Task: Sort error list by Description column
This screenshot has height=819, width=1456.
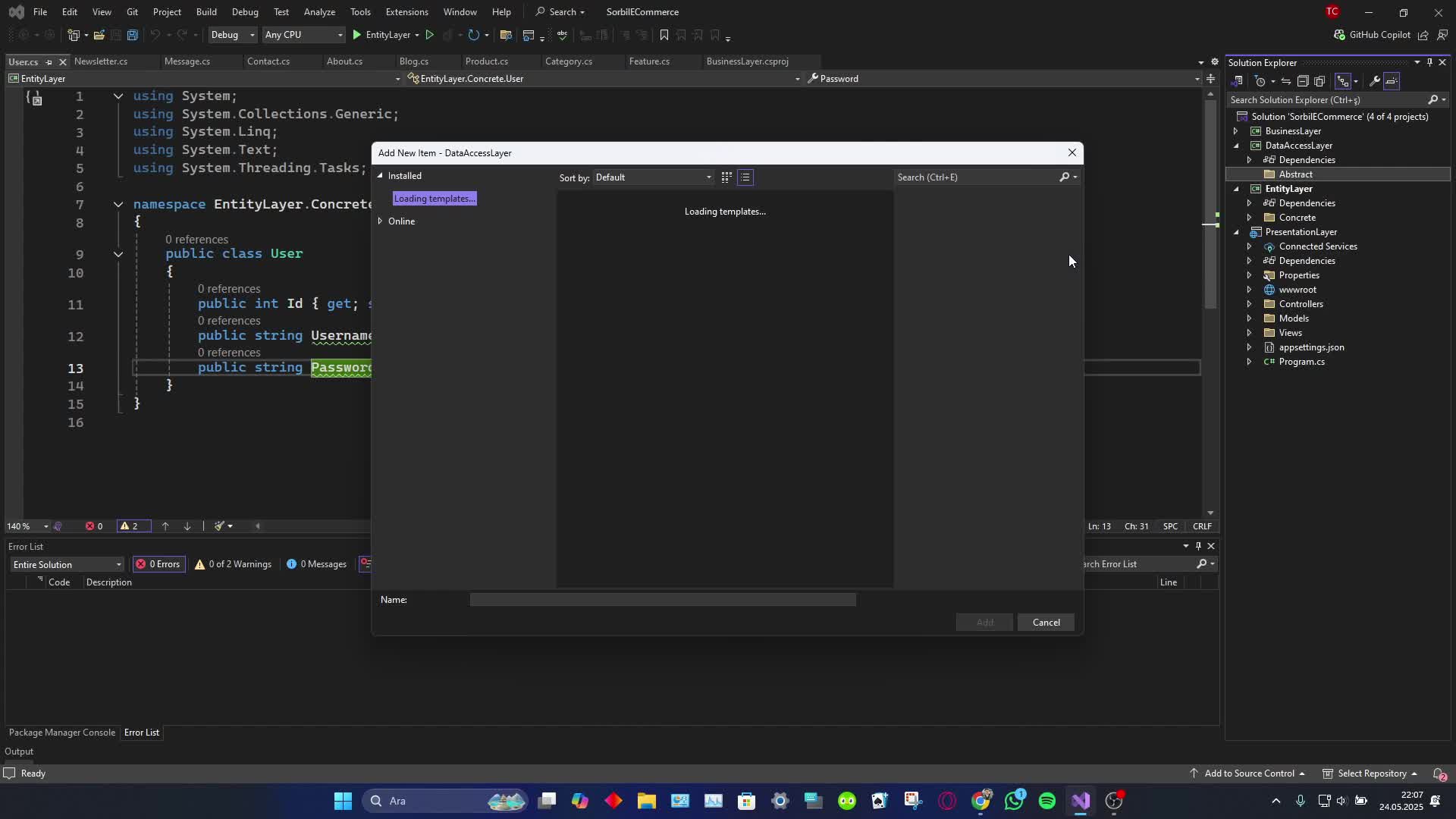Action: point(108,582)
